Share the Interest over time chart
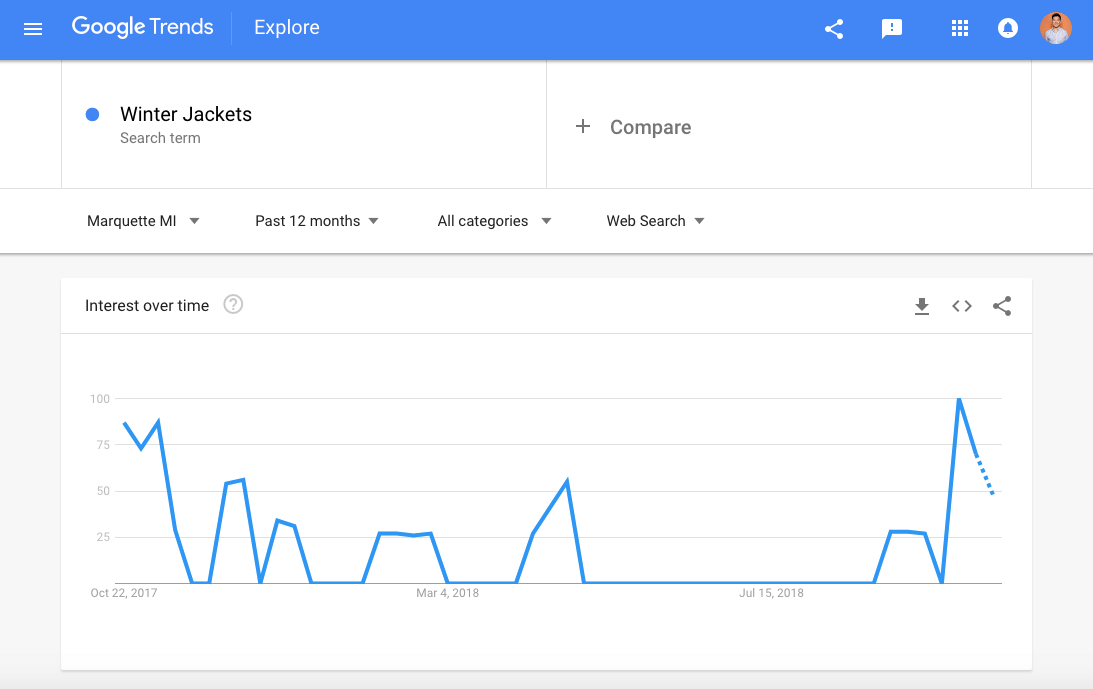Viewport: 1093px width, 689px height. tap(1002, 307)
